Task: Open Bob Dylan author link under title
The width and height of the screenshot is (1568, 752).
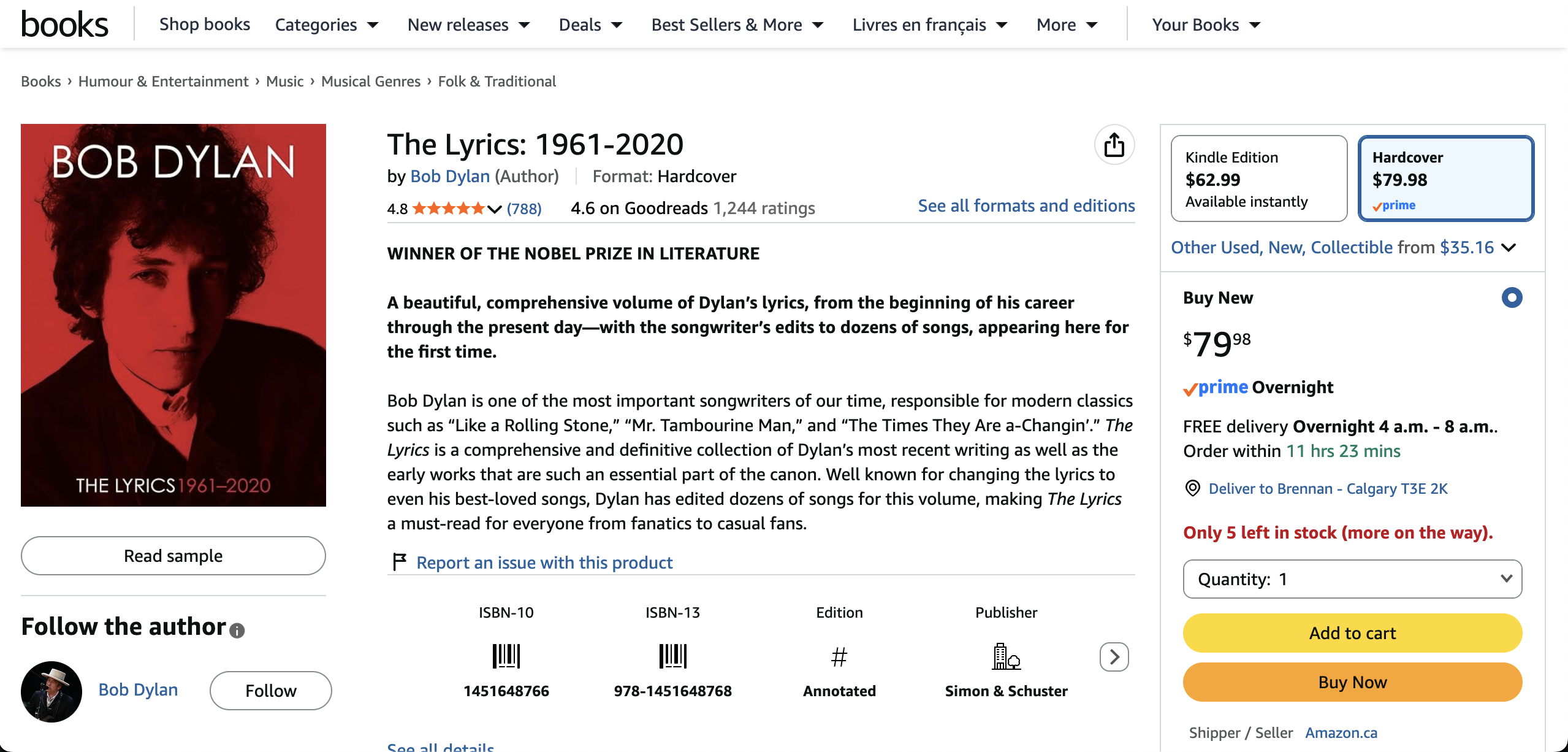Action: coord(450,177)
